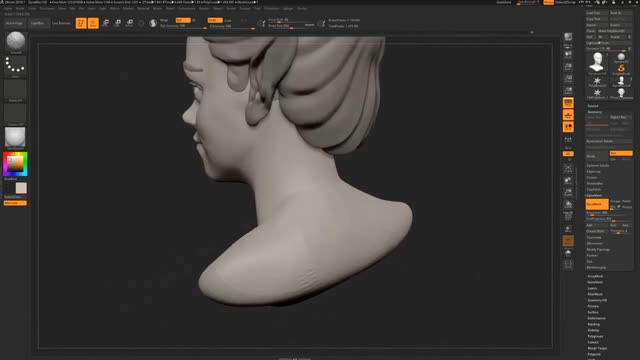Click Make PolyMesh3D button
The width and height of the screenshot is (640, 360).
coord(615,31)
